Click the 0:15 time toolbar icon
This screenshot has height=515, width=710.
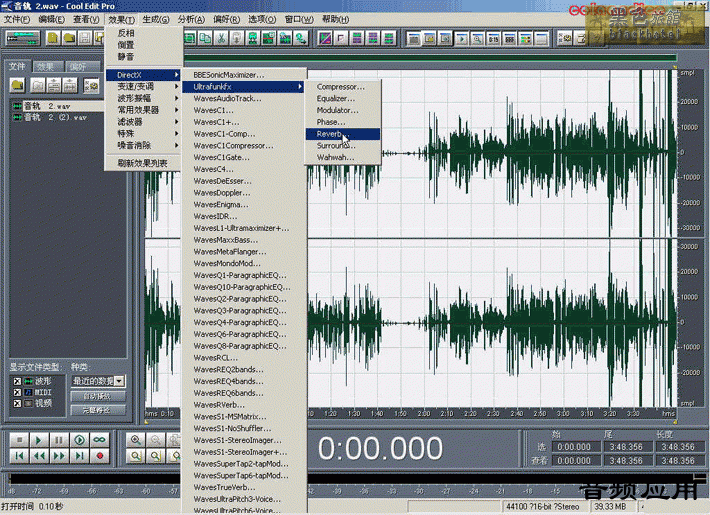click(493, 39)
